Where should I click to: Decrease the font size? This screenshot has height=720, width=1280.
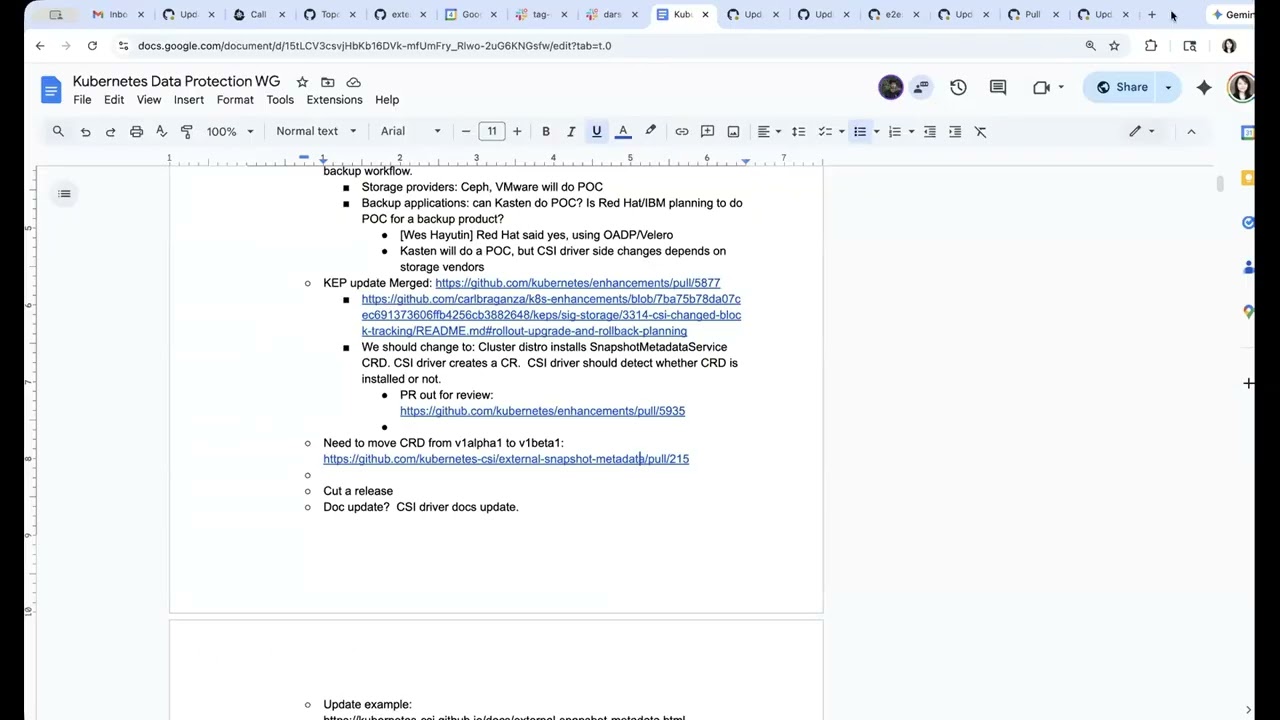point(466,131)
